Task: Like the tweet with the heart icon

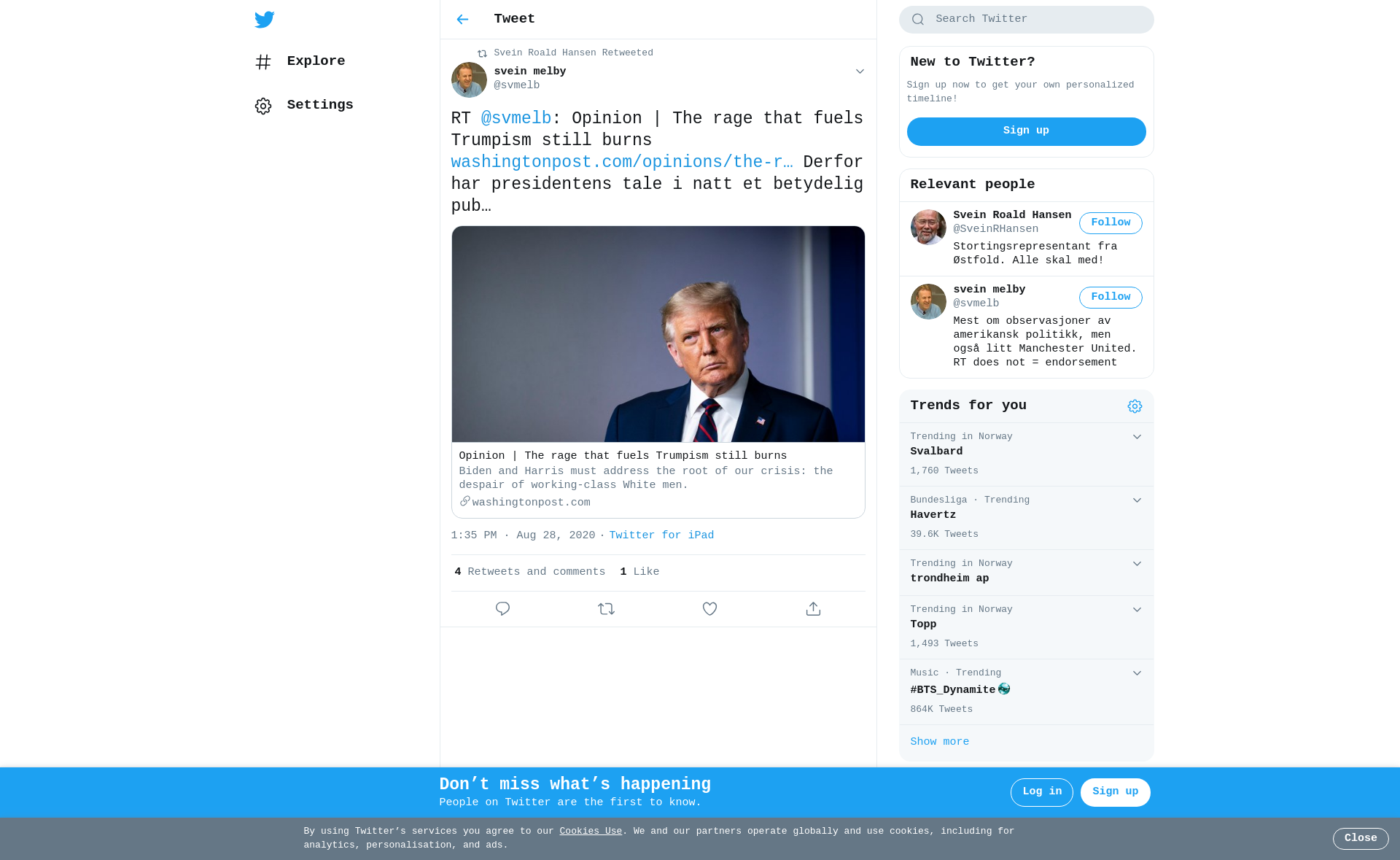Action: pyautogui.click(x=709, y=608)
